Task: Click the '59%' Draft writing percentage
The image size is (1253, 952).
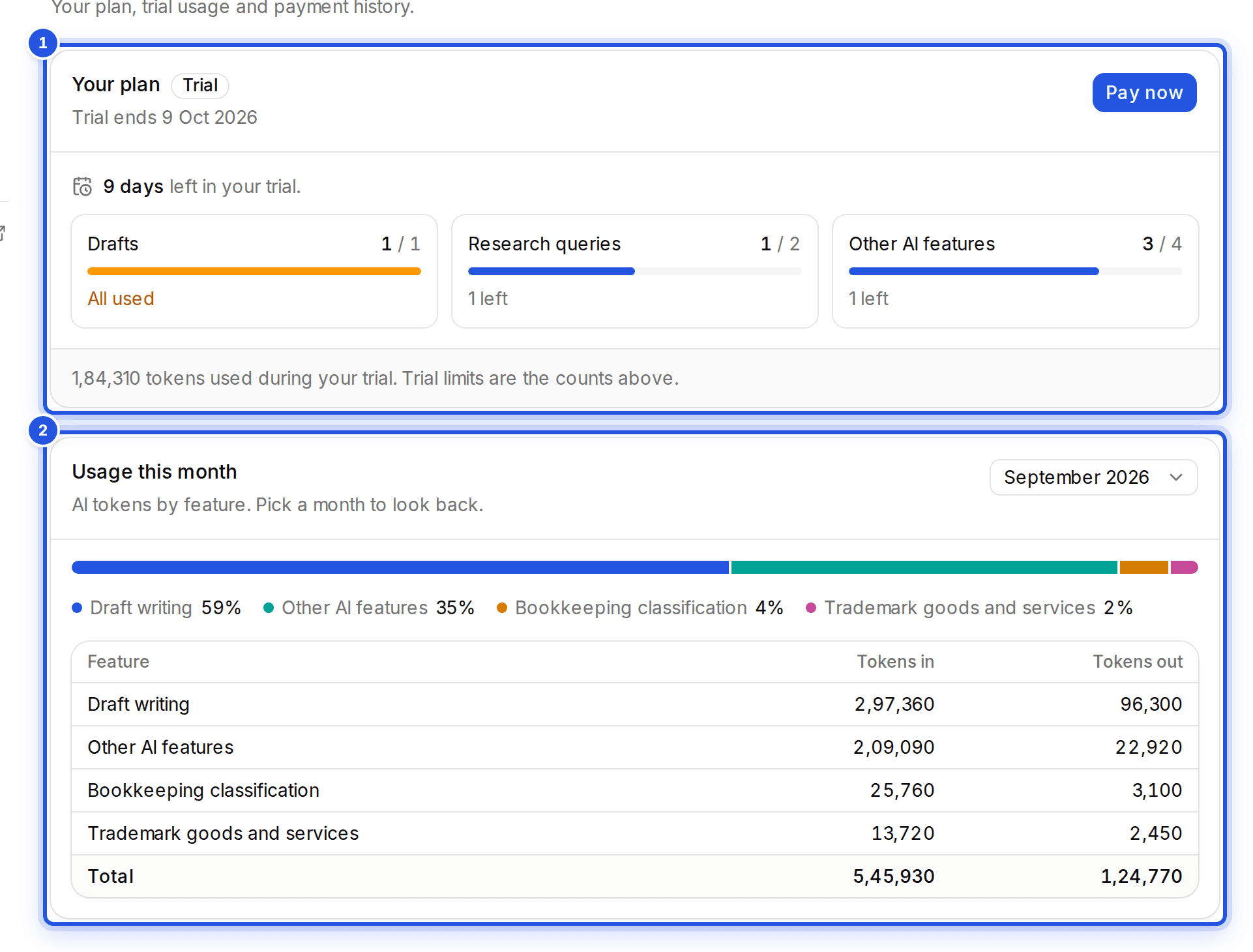Action: tap(221, 608)
